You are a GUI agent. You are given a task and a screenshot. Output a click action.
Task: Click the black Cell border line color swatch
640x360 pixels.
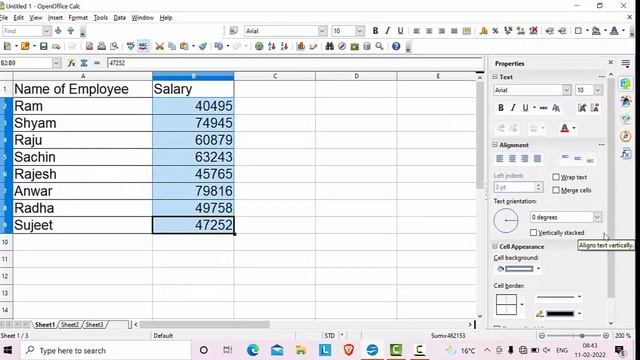tap(560, 314)
